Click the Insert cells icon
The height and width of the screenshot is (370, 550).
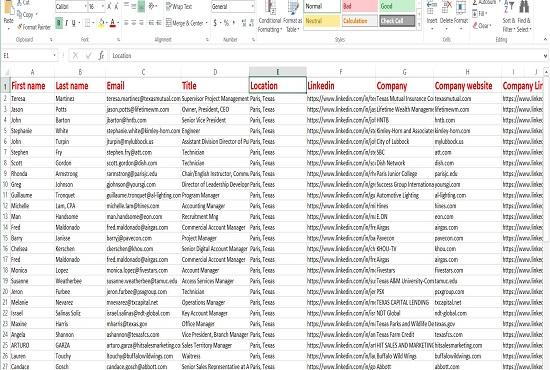pos(432,12)
